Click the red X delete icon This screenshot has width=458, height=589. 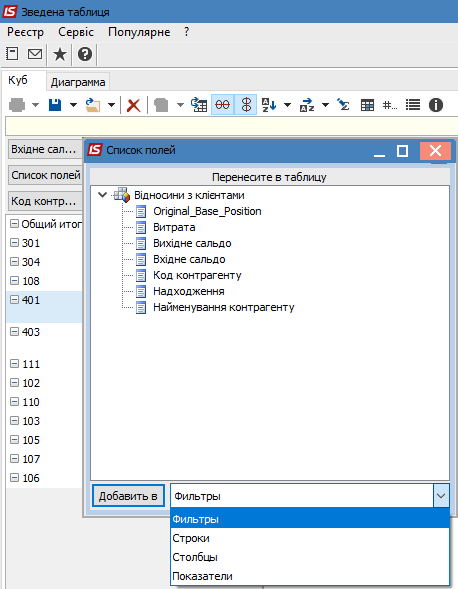(133, 105)
